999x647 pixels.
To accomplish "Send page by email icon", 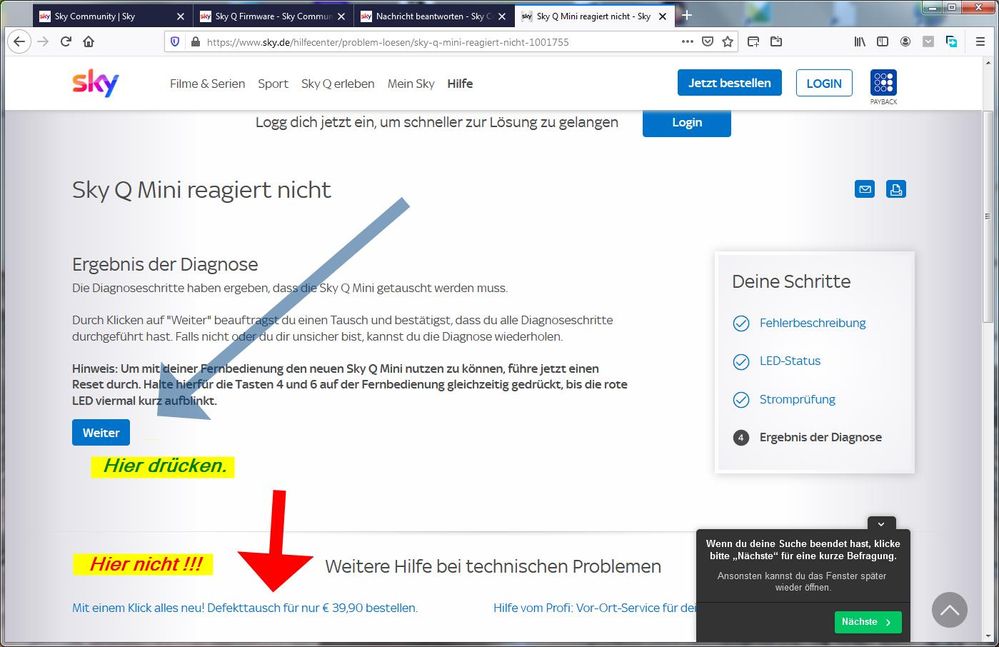I will coord(865,189).
